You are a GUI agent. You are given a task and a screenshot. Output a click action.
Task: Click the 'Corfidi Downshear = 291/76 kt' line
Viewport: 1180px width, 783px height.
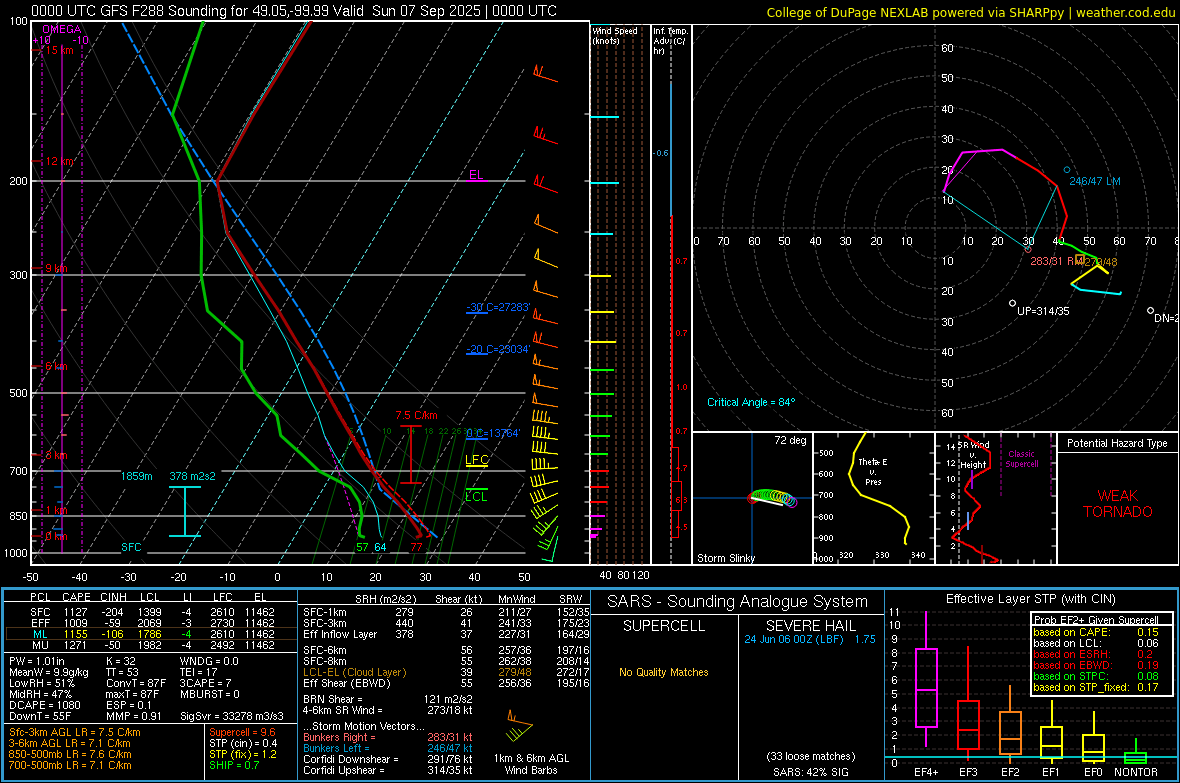pos(388,759)
